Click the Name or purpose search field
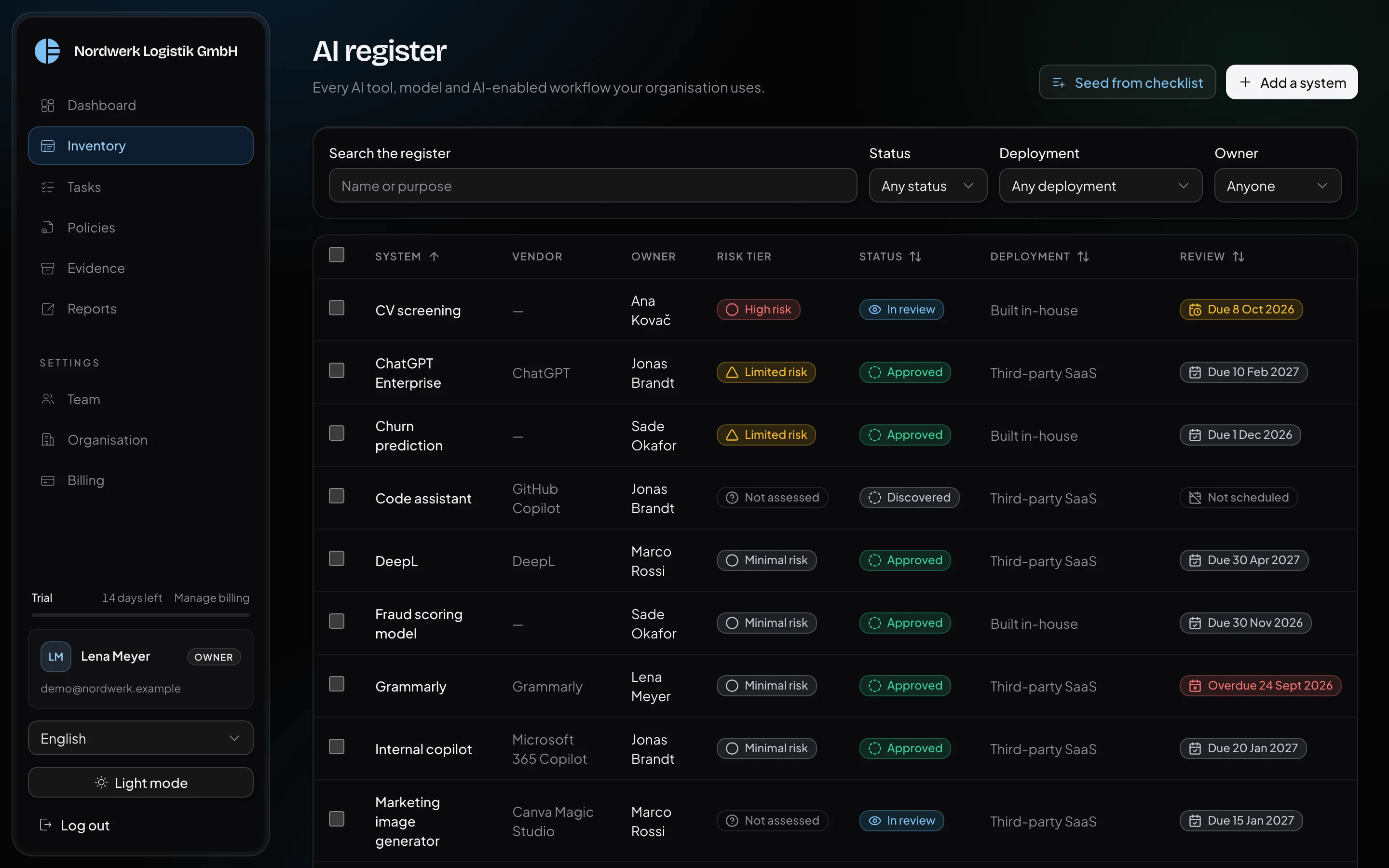 click(593, 186)
